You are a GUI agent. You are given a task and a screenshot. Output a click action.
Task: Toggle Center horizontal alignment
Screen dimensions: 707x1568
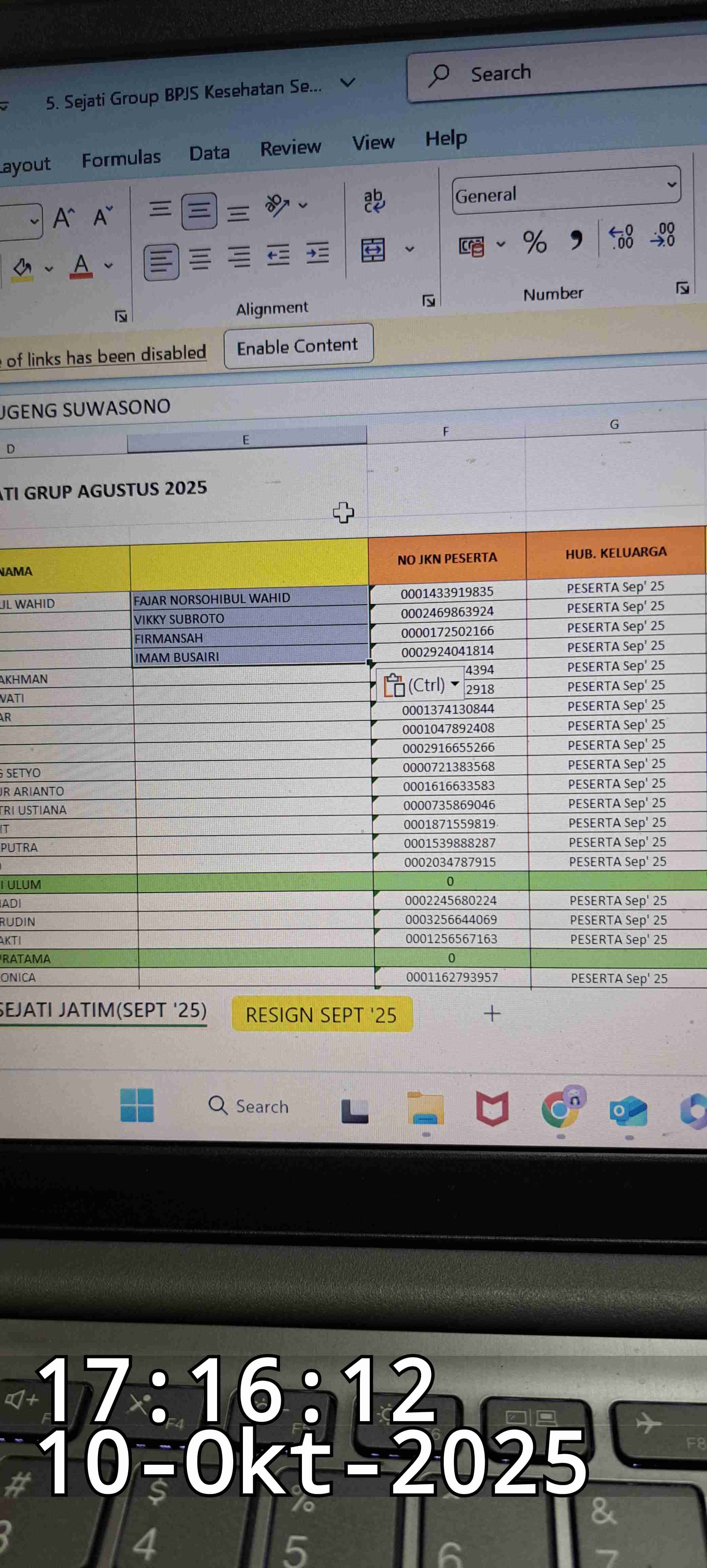coord(200,259)
